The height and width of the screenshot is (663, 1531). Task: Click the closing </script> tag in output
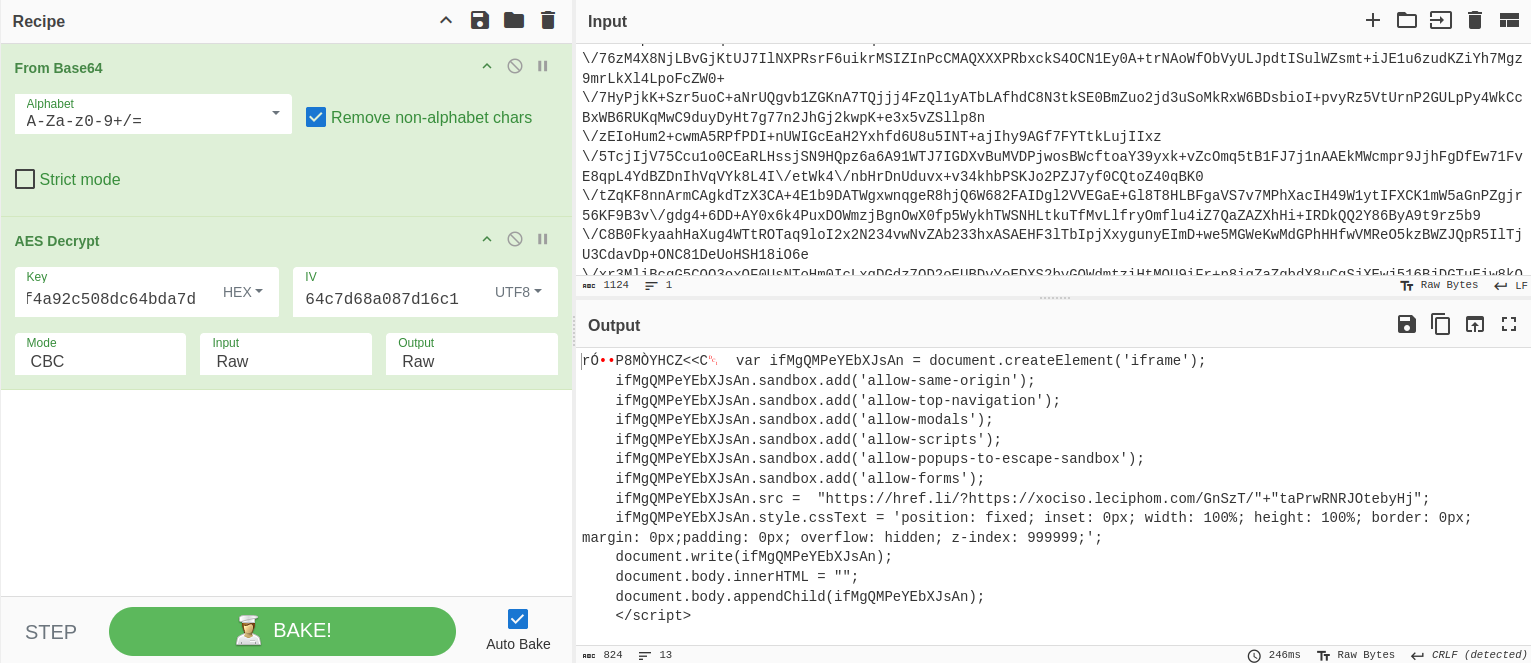pos(653,615)
